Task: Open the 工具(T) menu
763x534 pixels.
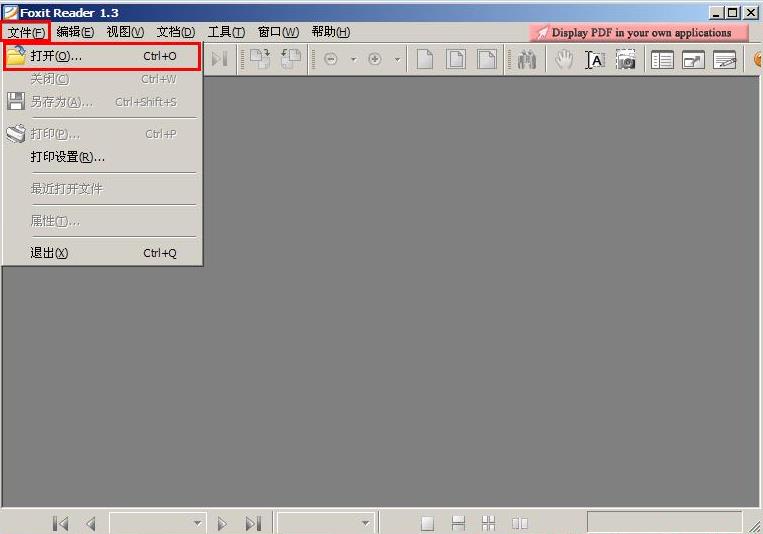Action: point(226,32)
